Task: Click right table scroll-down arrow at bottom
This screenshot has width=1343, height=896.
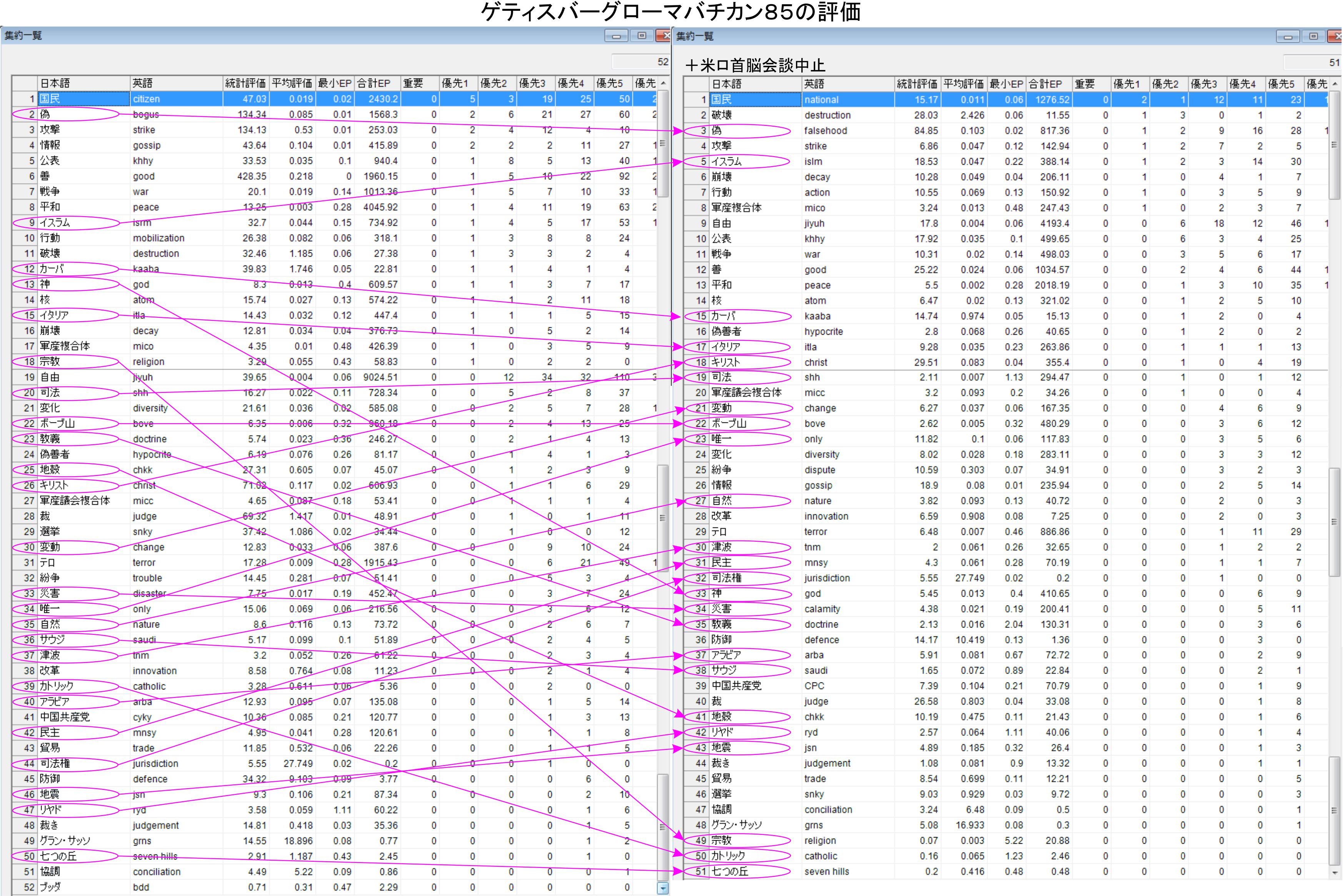Action: 1335,873
